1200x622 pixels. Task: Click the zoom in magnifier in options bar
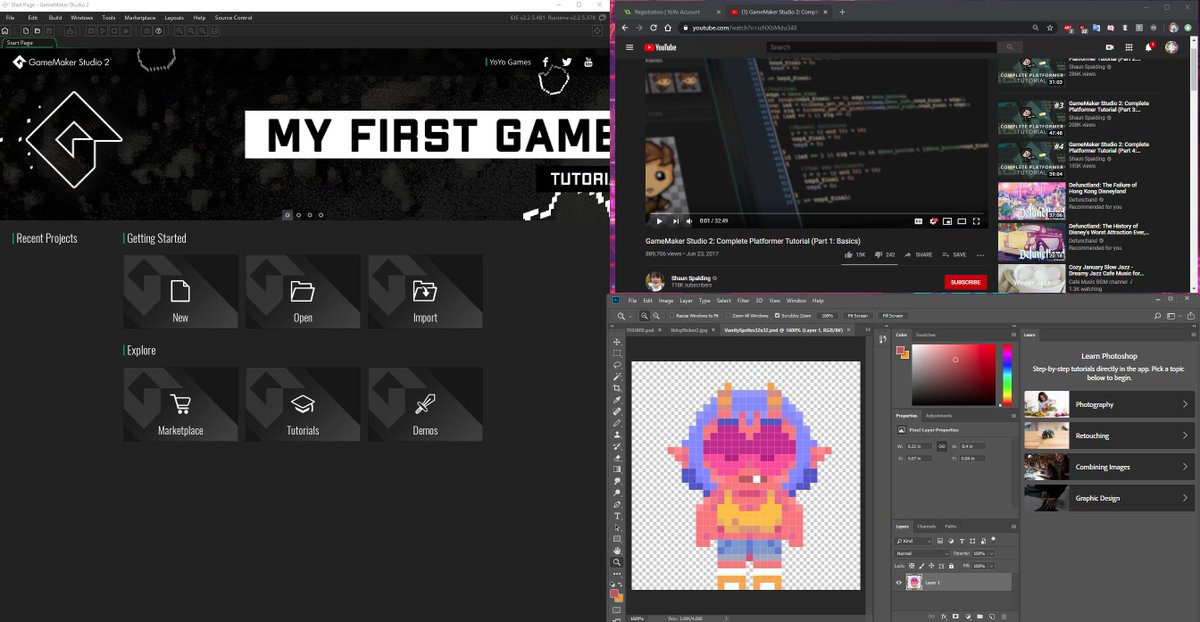[x=645, y=315]
